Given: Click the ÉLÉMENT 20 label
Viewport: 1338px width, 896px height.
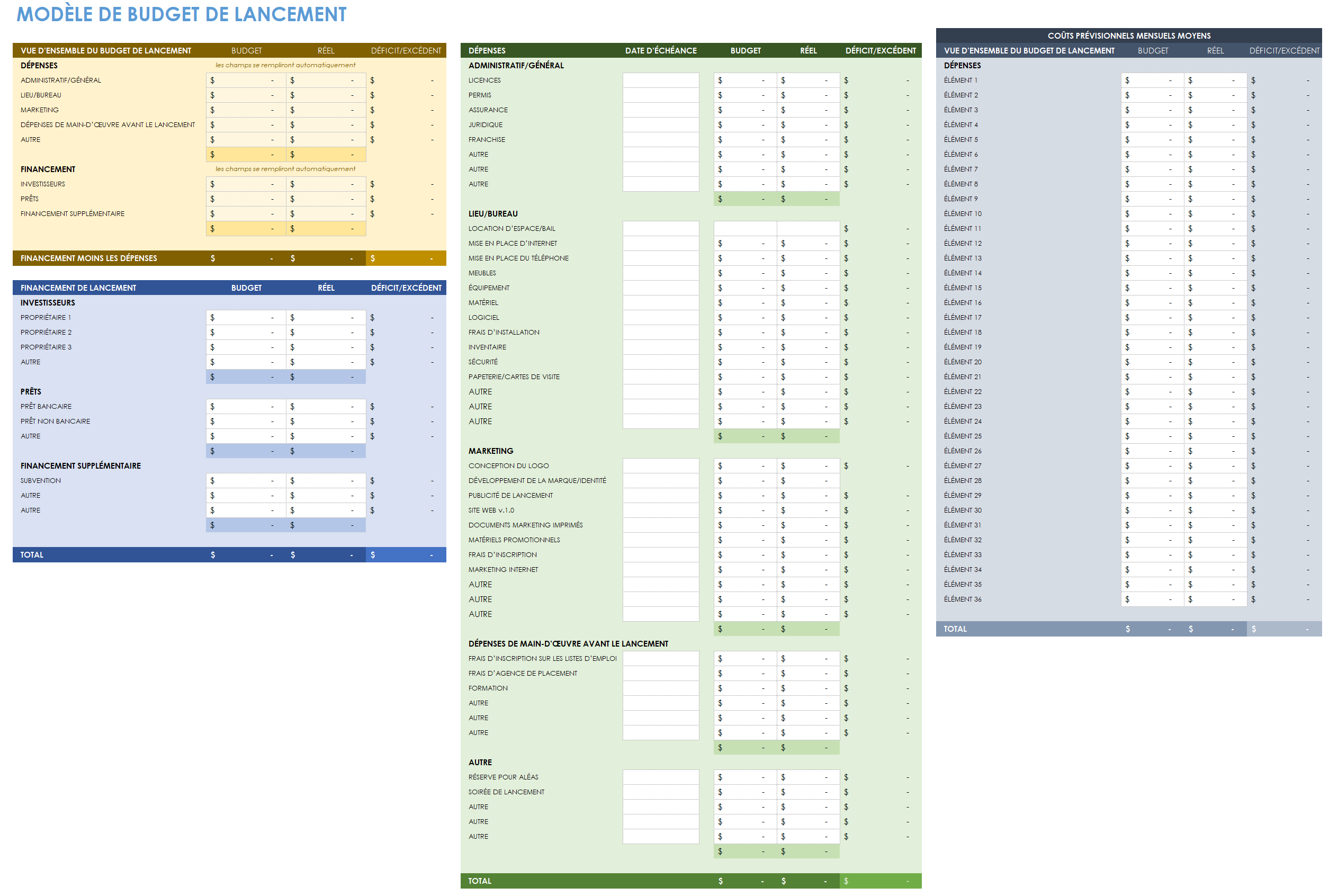Looking at the screenshot, I should (x=963, y=362).
